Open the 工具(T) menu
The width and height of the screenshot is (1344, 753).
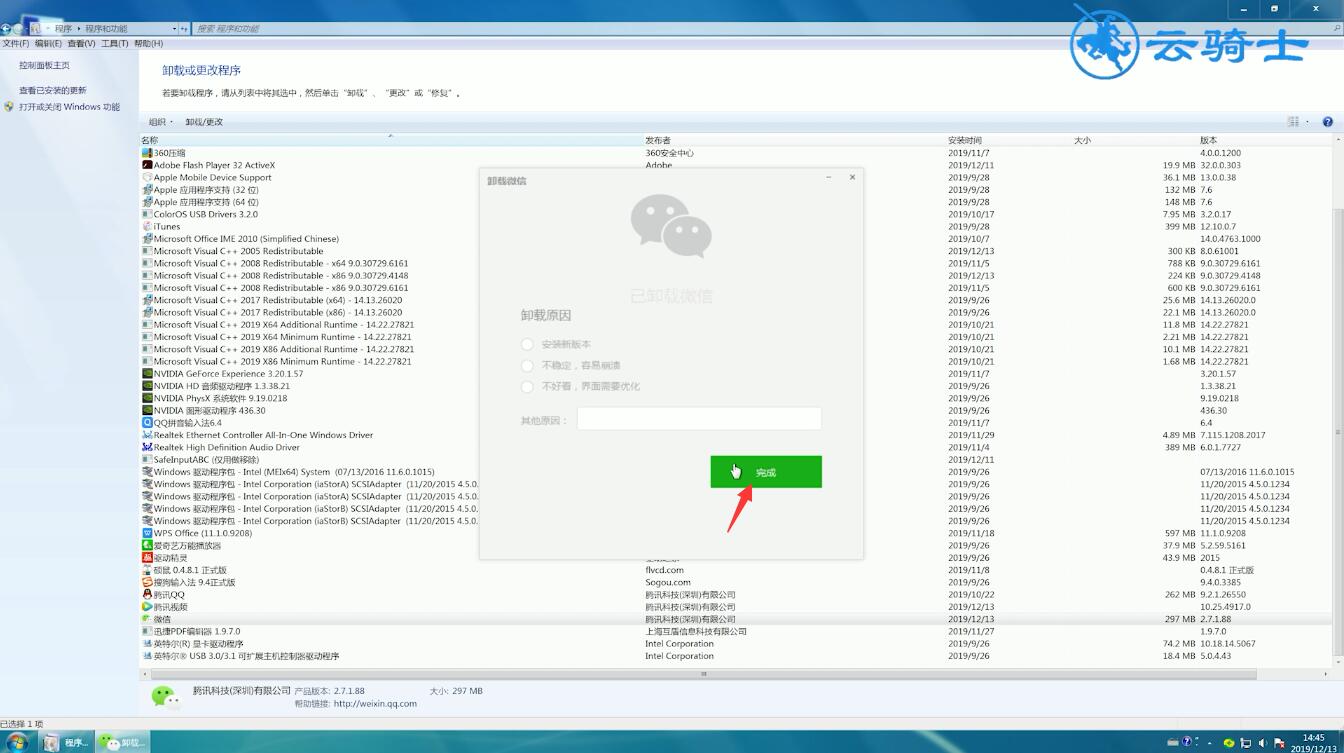point(115,44)
